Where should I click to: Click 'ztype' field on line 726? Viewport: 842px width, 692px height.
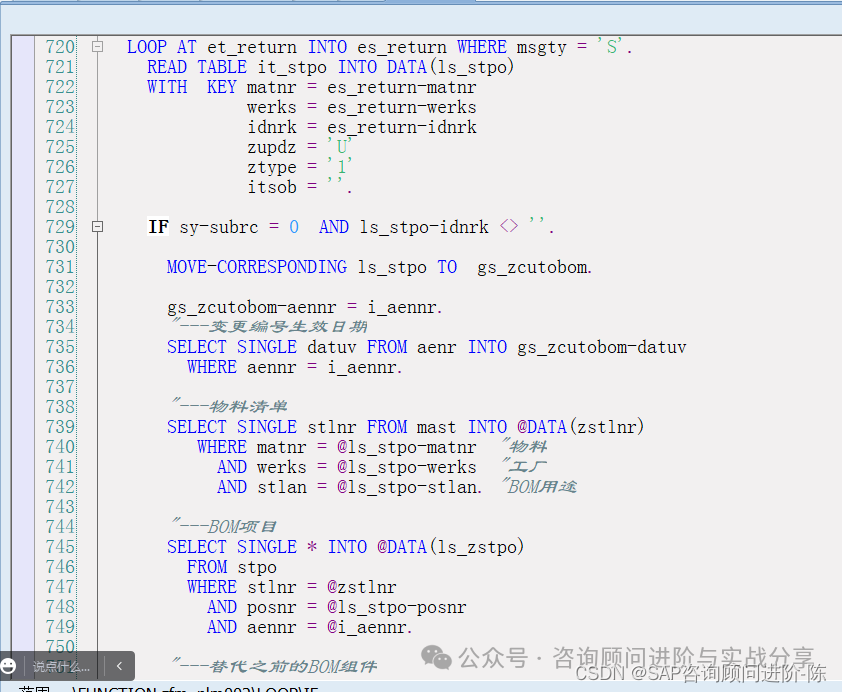pos(272,167)
